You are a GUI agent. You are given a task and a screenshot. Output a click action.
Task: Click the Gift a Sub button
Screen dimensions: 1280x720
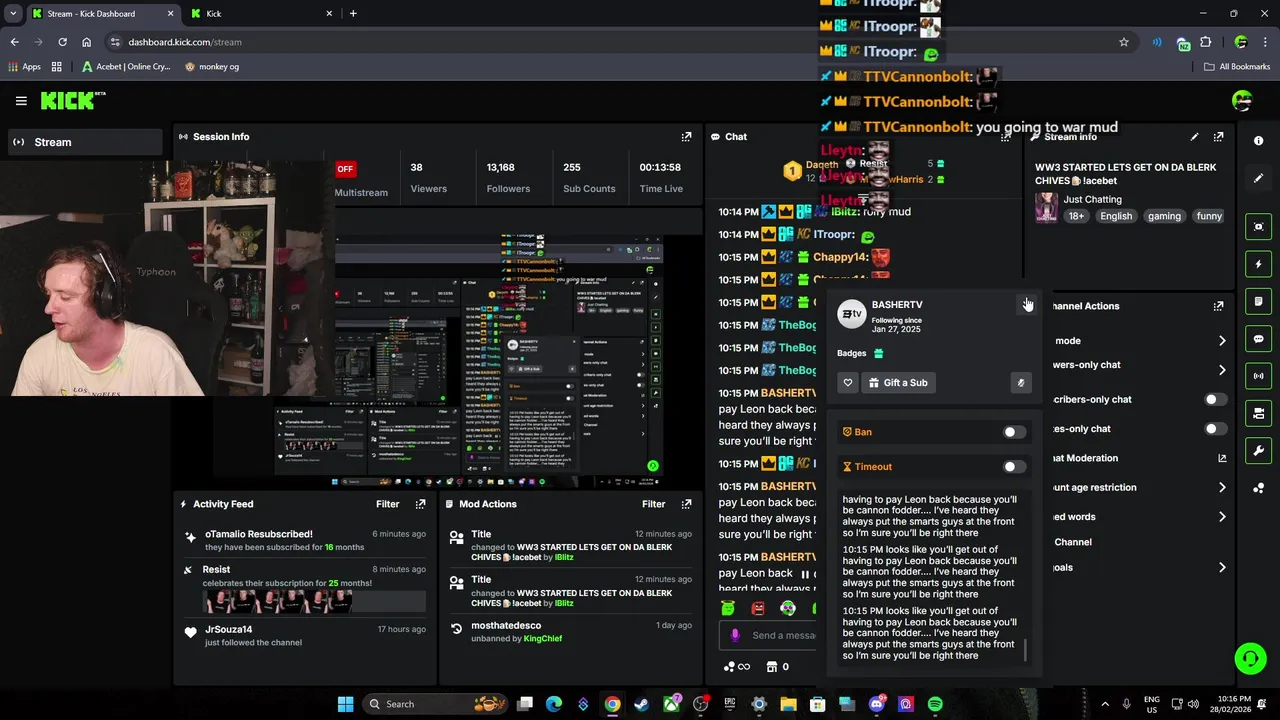click(898, 383)
